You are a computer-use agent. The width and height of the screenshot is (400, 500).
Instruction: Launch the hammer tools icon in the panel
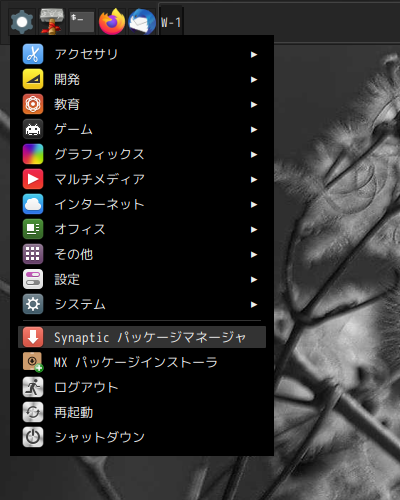pos(52,22)
